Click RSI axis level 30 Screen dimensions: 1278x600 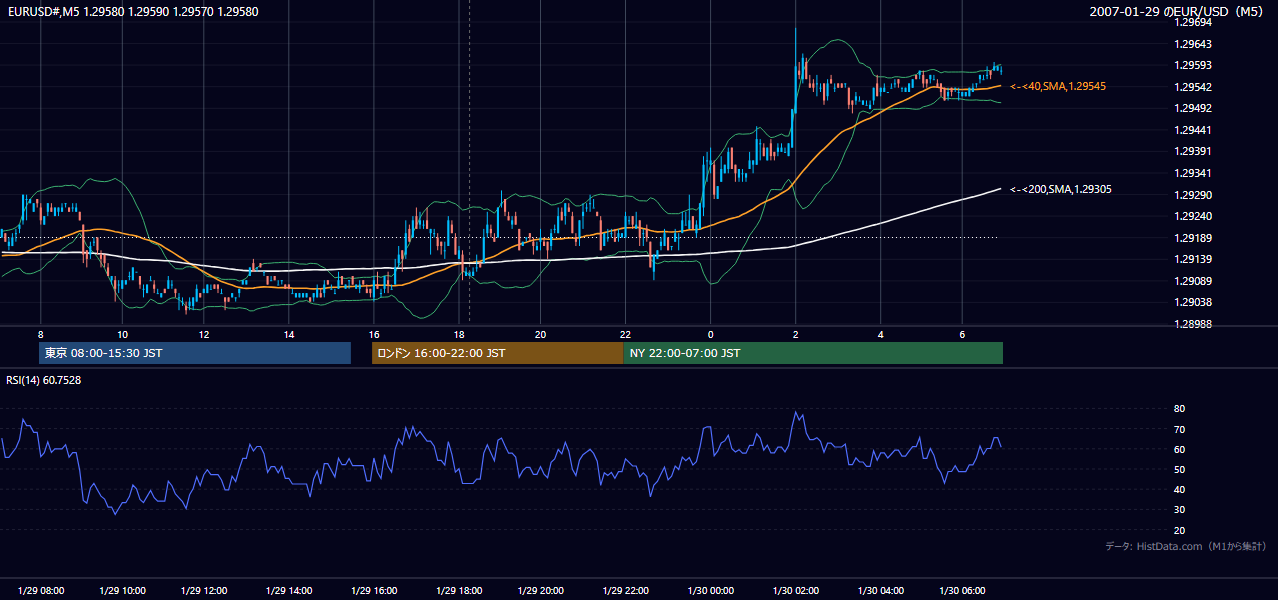(x=1179, y=510)
